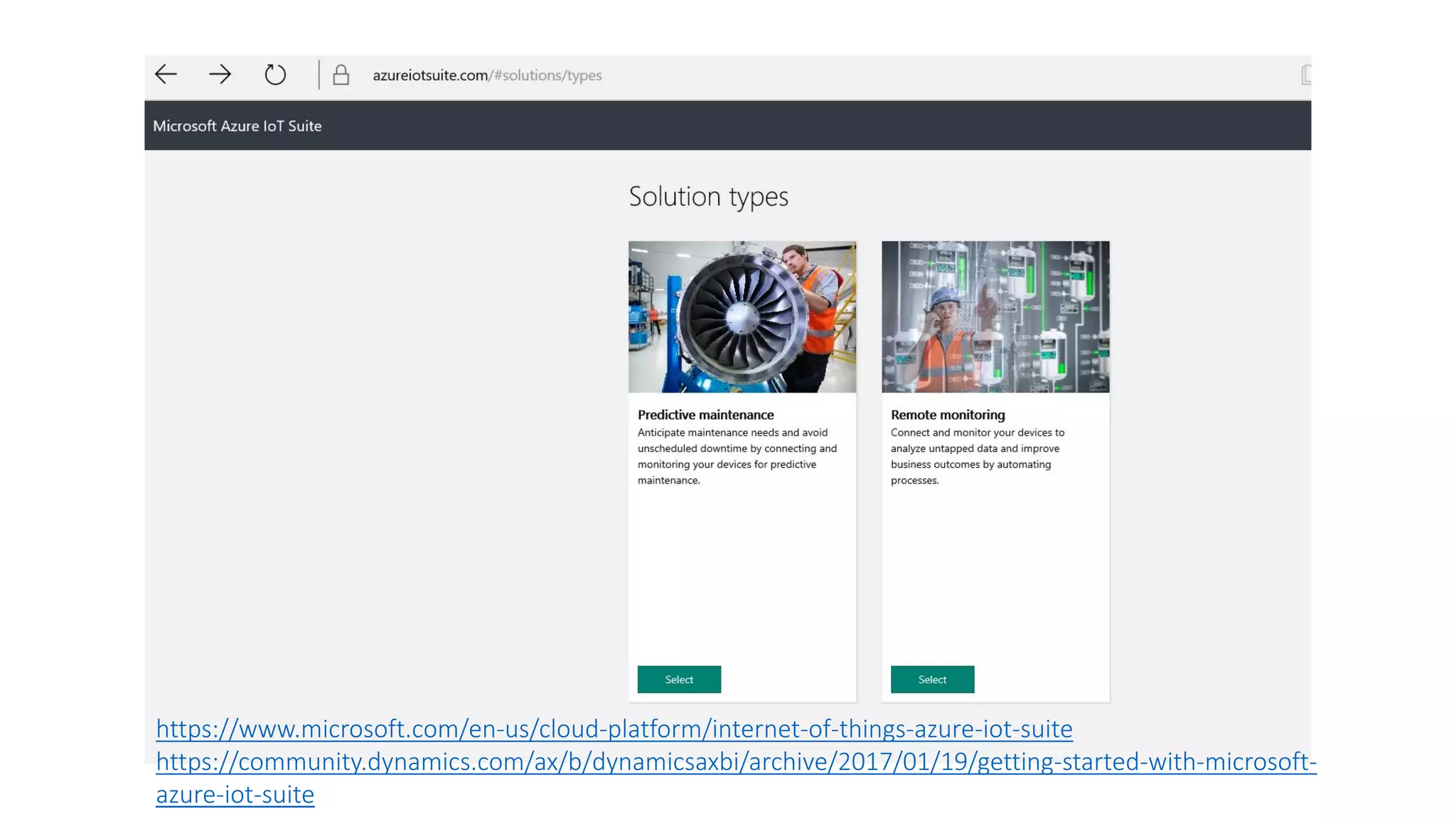Click the Microsoft Azure IoT Suite header title
1456x819 pixels.
(237, 126)
